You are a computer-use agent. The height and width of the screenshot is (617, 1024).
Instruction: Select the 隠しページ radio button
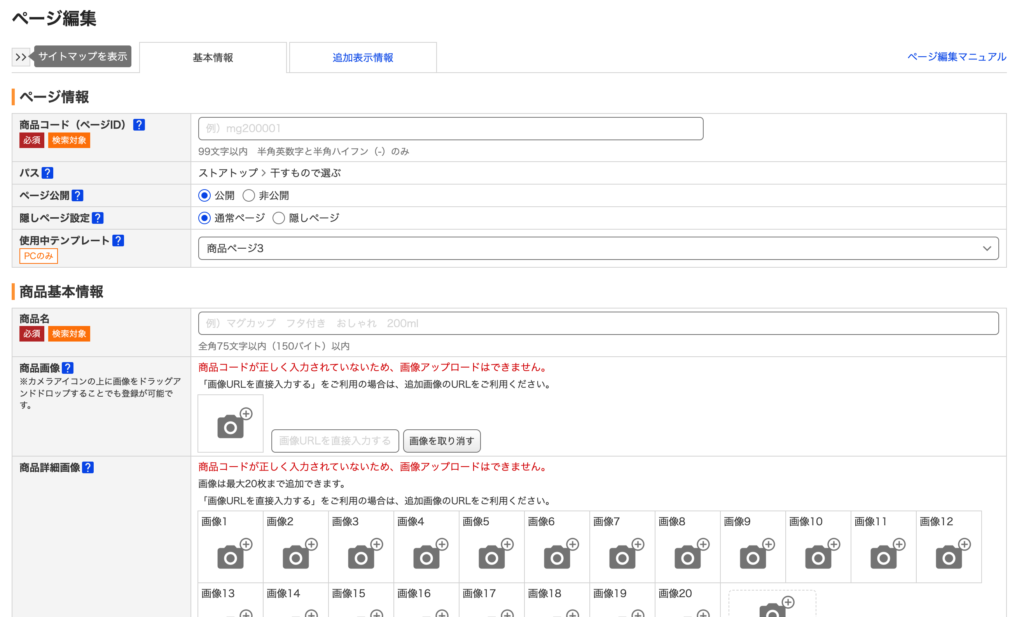tap(277, 217)
